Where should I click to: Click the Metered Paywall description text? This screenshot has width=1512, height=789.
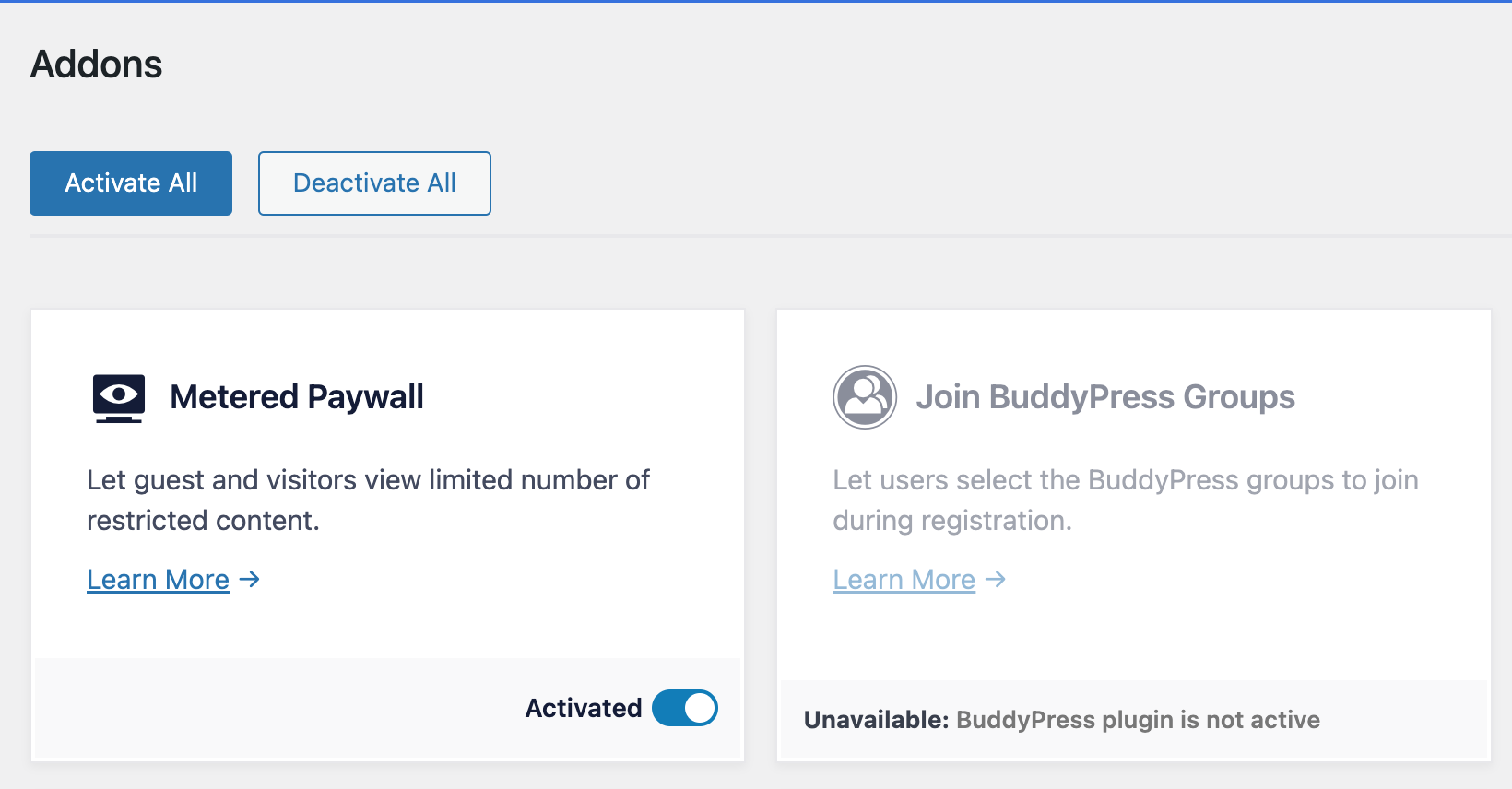click(368, 500)
